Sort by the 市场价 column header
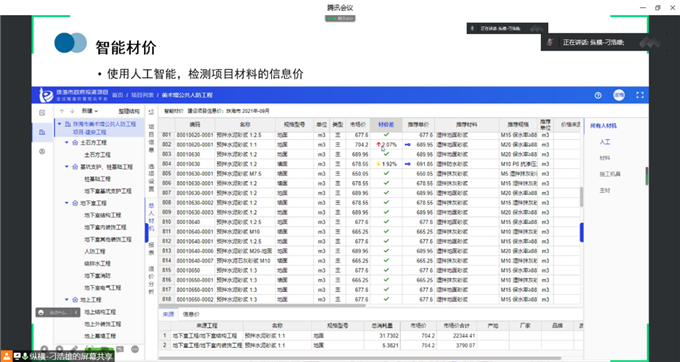Screen dimensions: 680x362 point(358,124)
